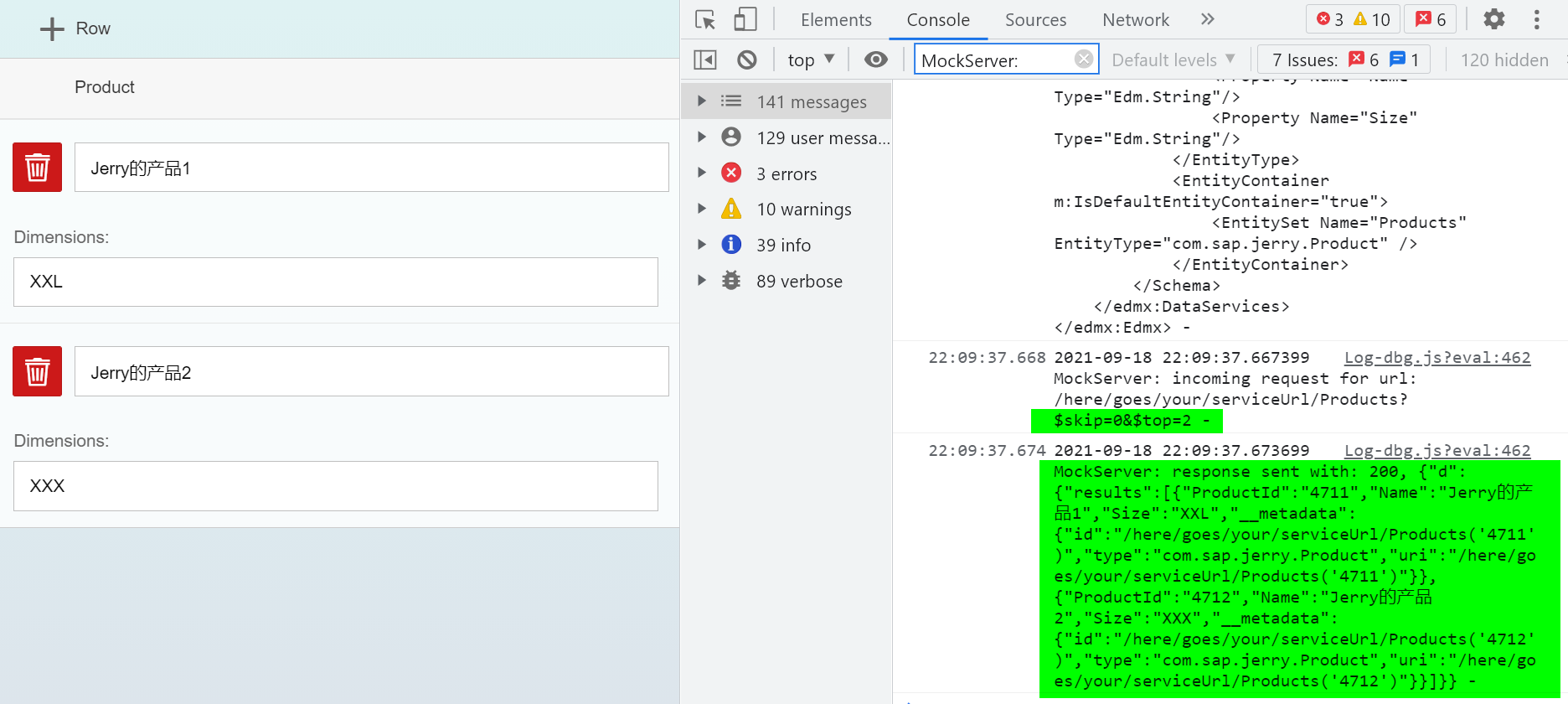The width and height of the screenshot is (1568, 704).
Task: Click the 22:09:37.674 timestamp
Action: coord(987,451)
